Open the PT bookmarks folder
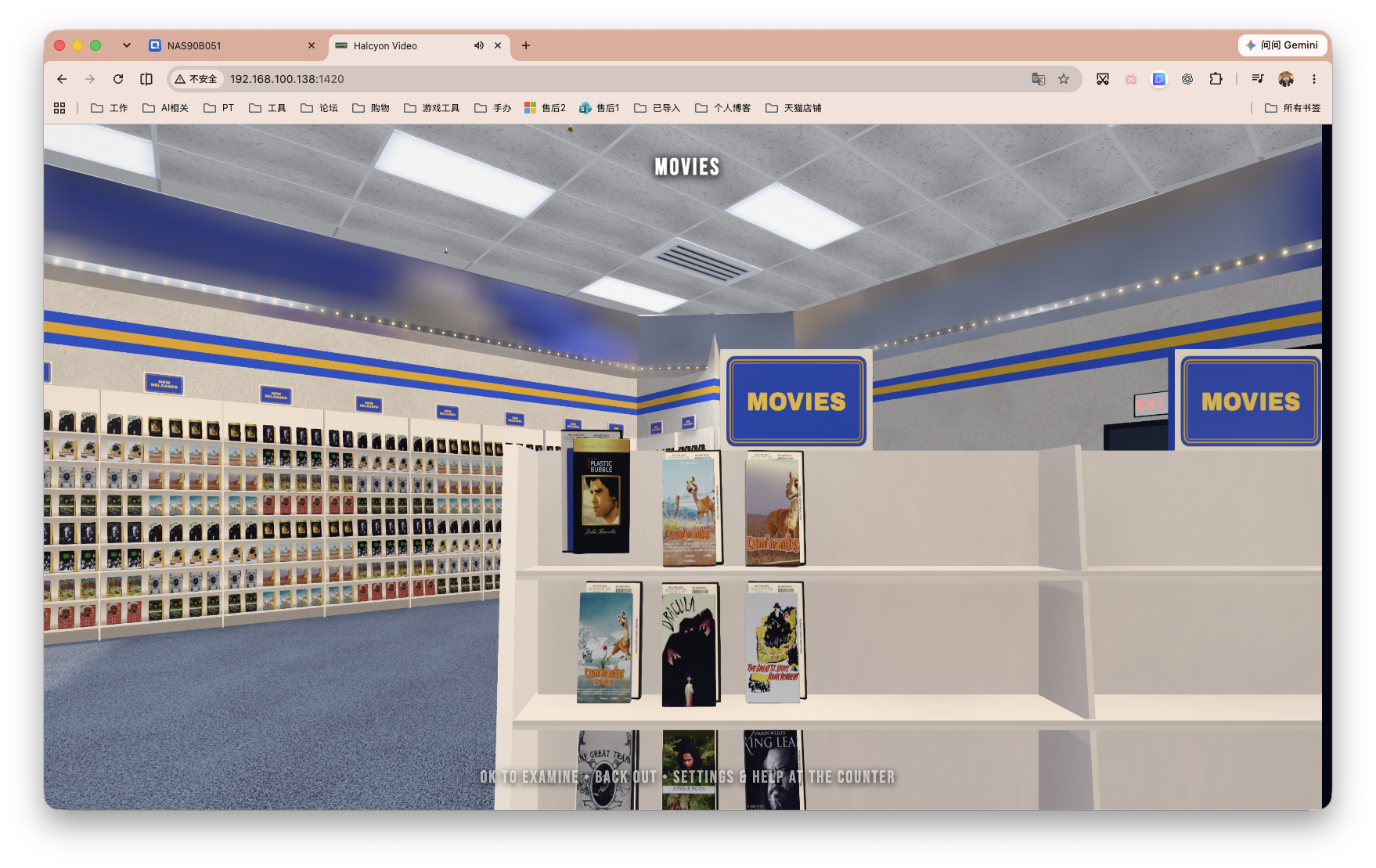Viewport: 1376px width, 868px height. coord(219,108)
